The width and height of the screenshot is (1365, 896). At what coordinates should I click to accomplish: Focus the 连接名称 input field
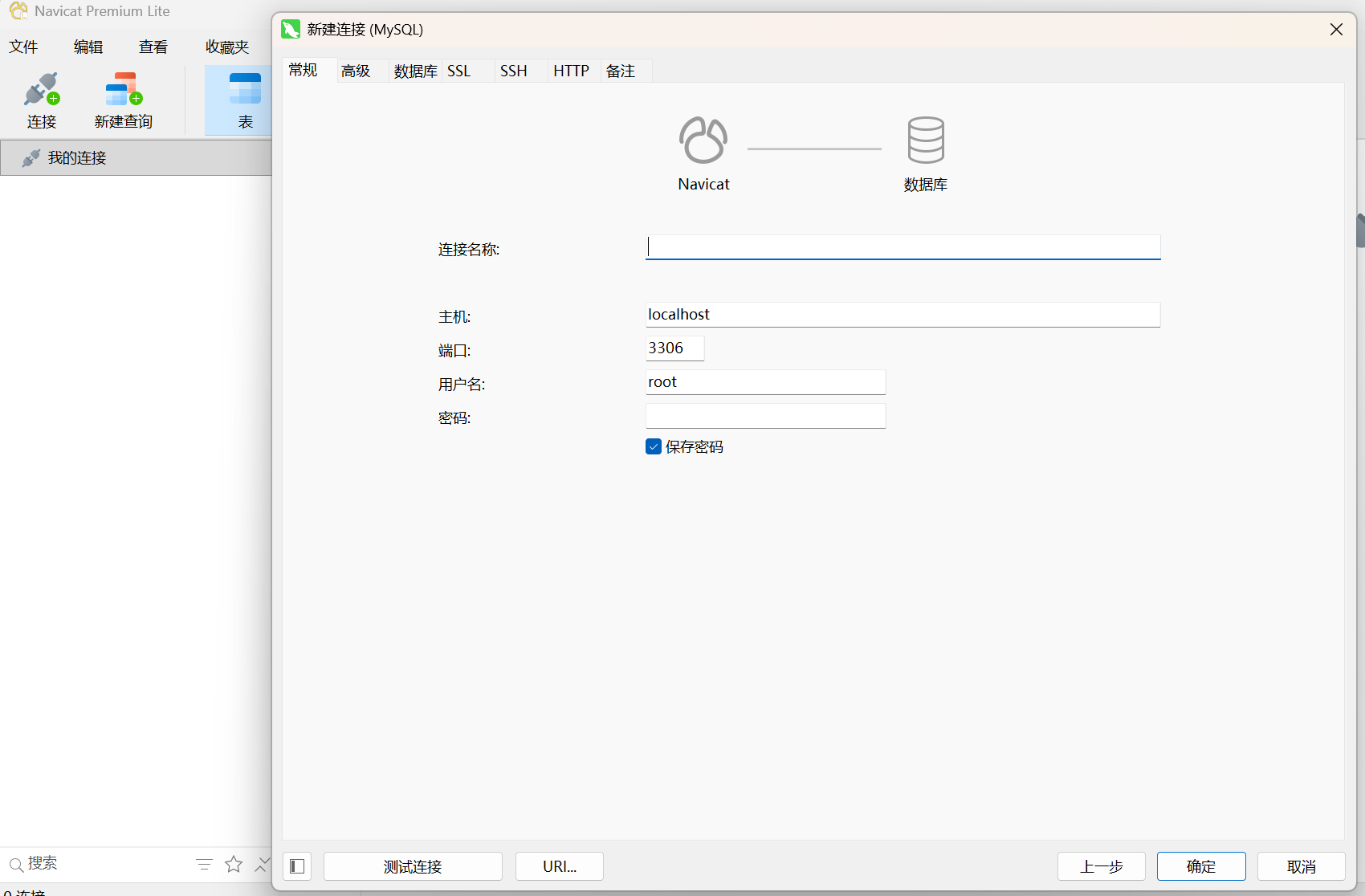(x=903, y=247)
